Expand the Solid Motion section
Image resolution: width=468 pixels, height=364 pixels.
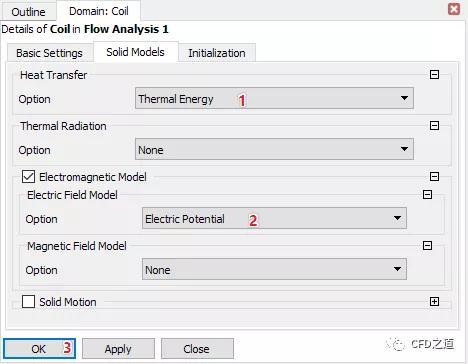pos(434,302)
